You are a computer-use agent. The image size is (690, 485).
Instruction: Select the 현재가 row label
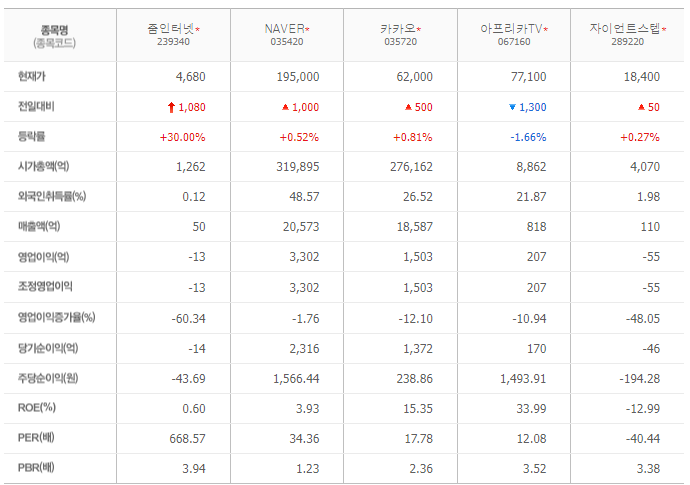[x=32, y=77]
